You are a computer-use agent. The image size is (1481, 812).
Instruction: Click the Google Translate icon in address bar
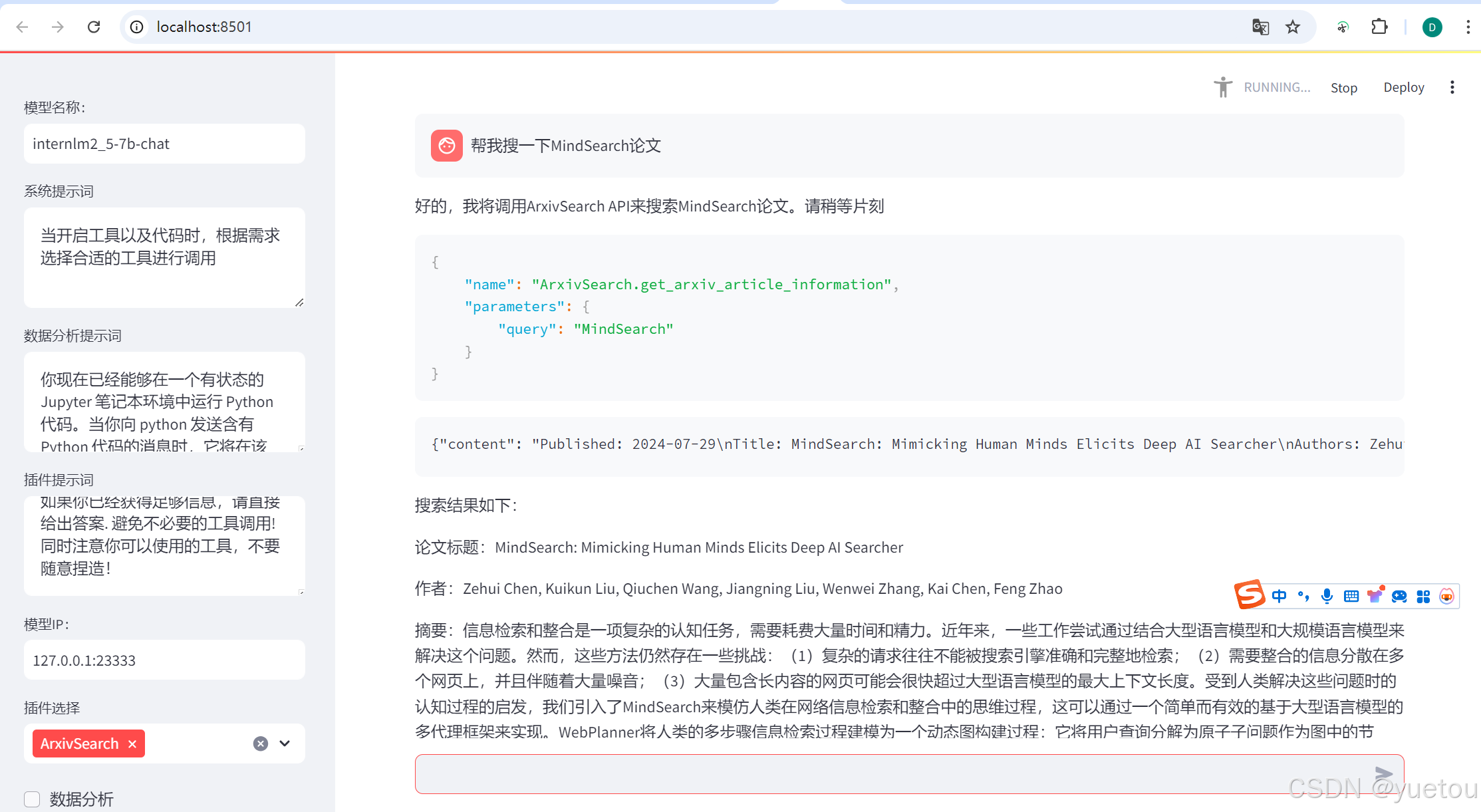1260,27
